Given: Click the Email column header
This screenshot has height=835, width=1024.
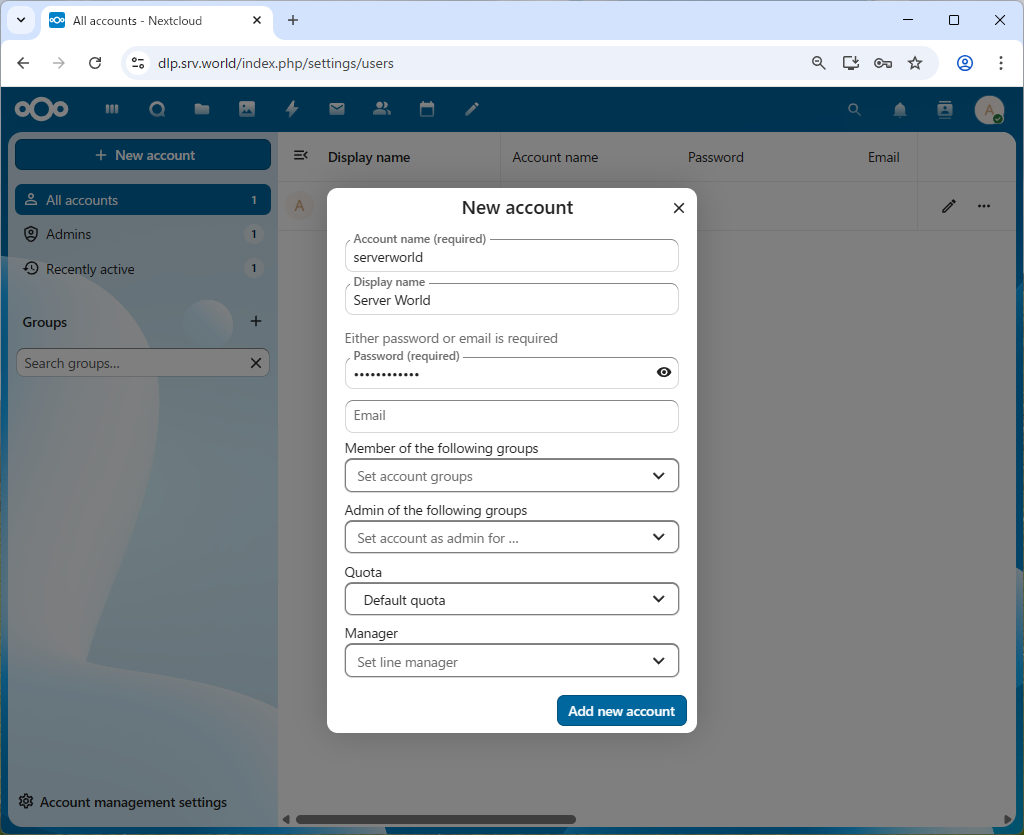Looking at the screenshot, I should (x=883, y=157).
